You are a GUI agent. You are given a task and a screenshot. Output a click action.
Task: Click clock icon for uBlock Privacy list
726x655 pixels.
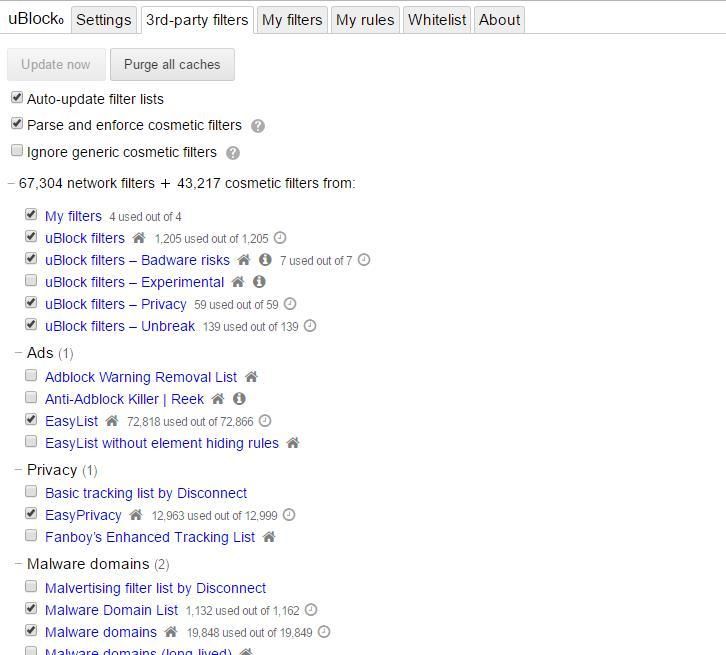pos(290,304)
